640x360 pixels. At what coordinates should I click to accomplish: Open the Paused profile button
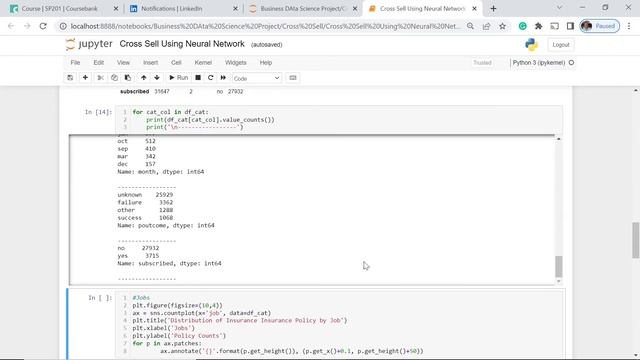click(x=600, y=26)
